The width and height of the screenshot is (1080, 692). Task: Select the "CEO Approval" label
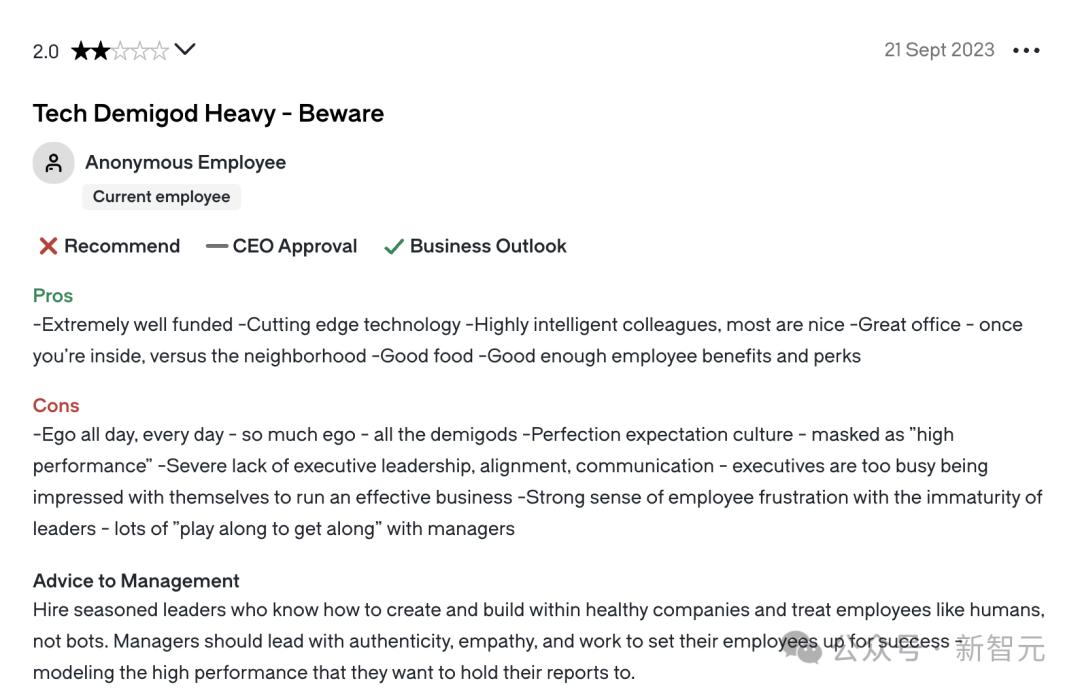[294, 246]
